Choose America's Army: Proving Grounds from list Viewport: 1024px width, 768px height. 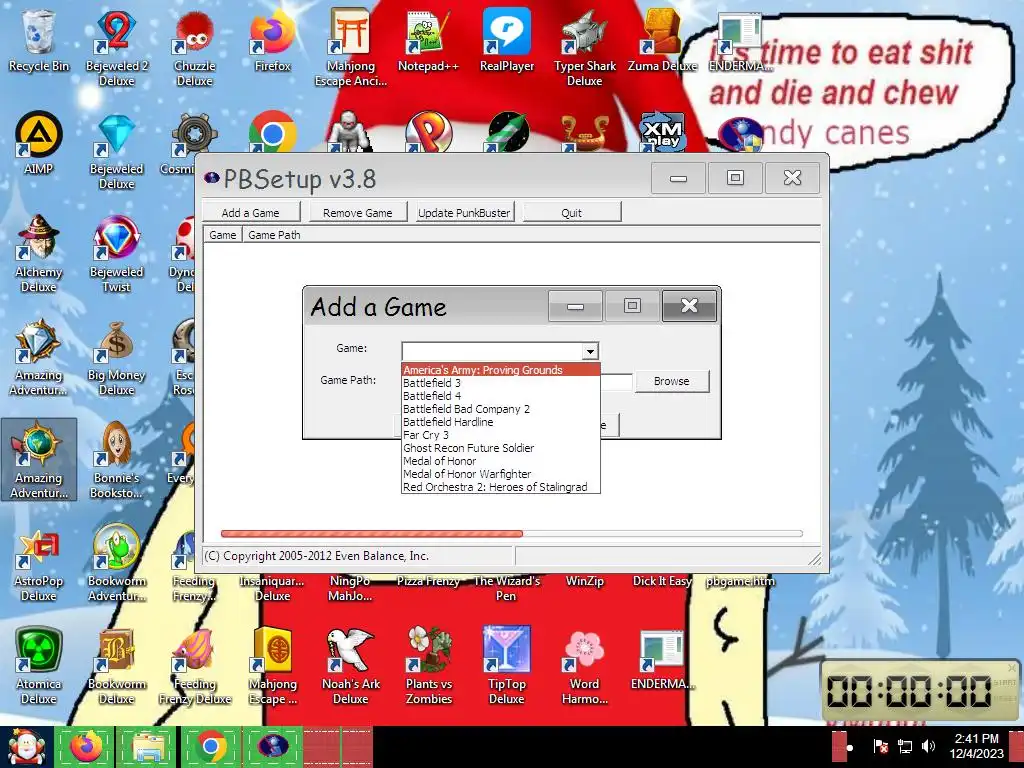tap(501, 370)
